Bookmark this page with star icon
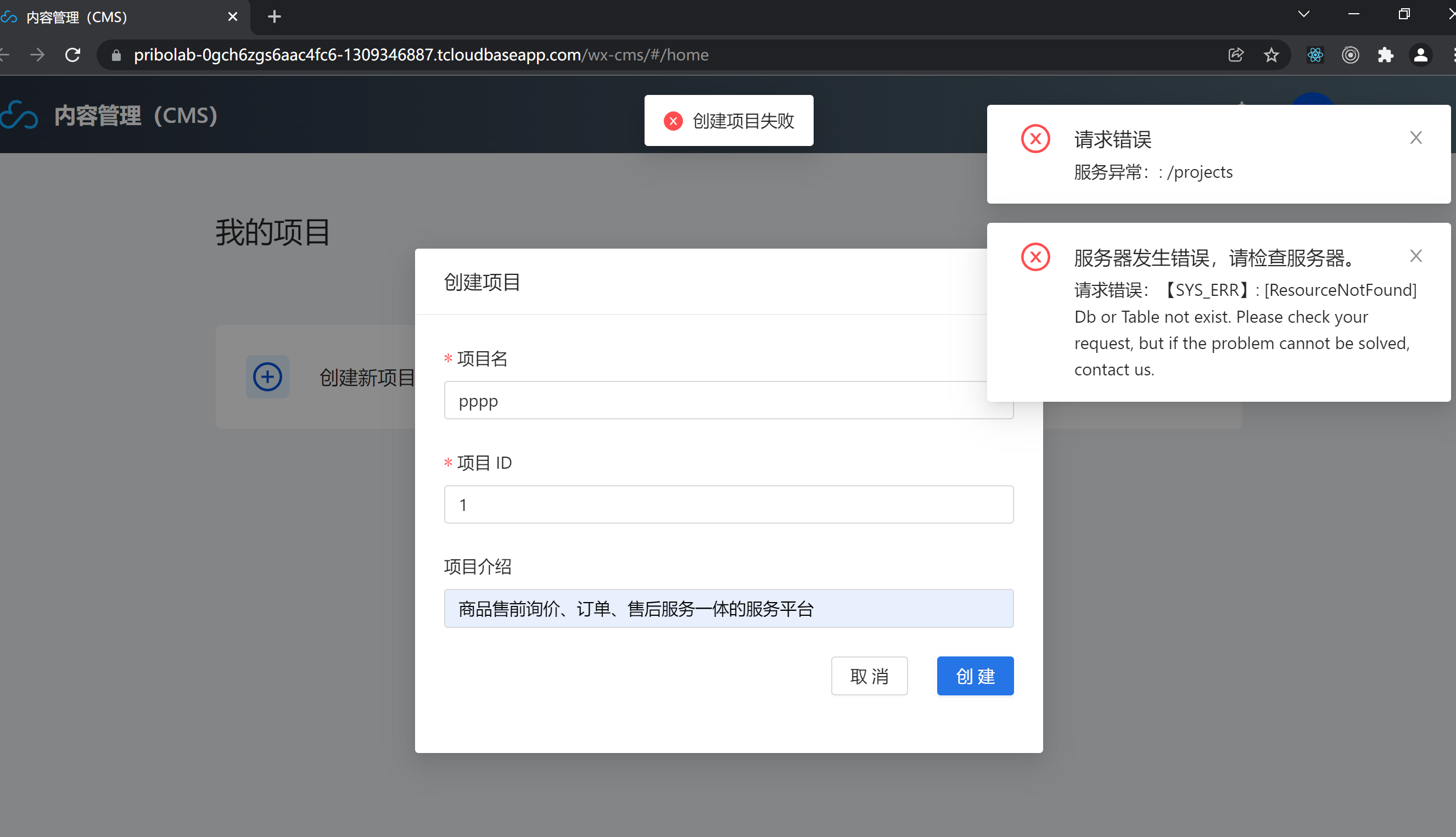 (x=1272, y=55)
